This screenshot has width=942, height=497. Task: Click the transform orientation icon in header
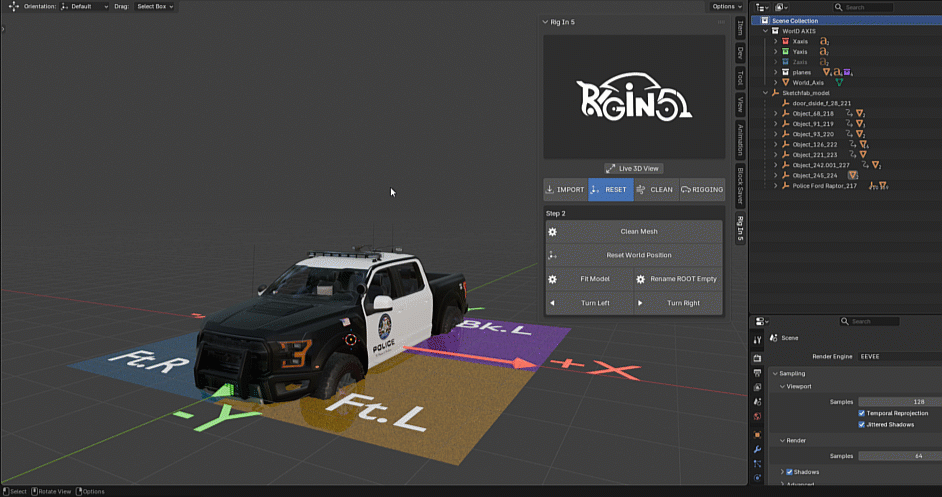(64, 7)
